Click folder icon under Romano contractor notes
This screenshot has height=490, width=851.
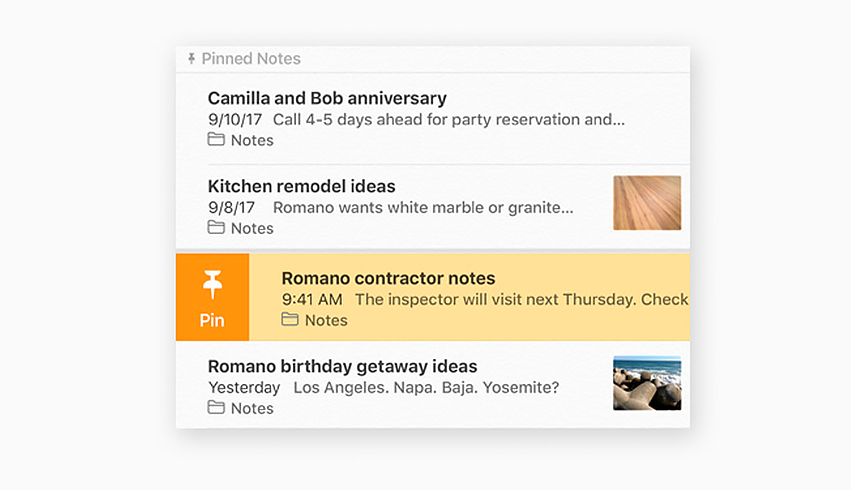tap(290, 320)
